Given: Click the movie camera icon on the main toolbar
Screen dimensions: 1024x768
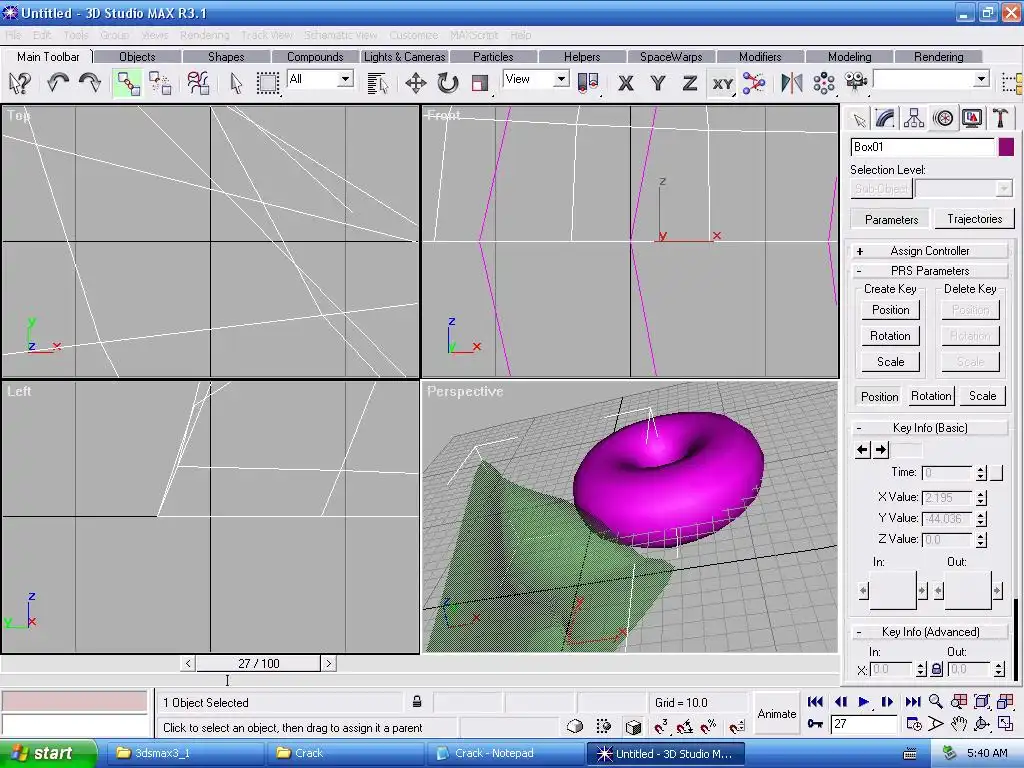Looking at the screenshot, I should (x=856, y=82).
